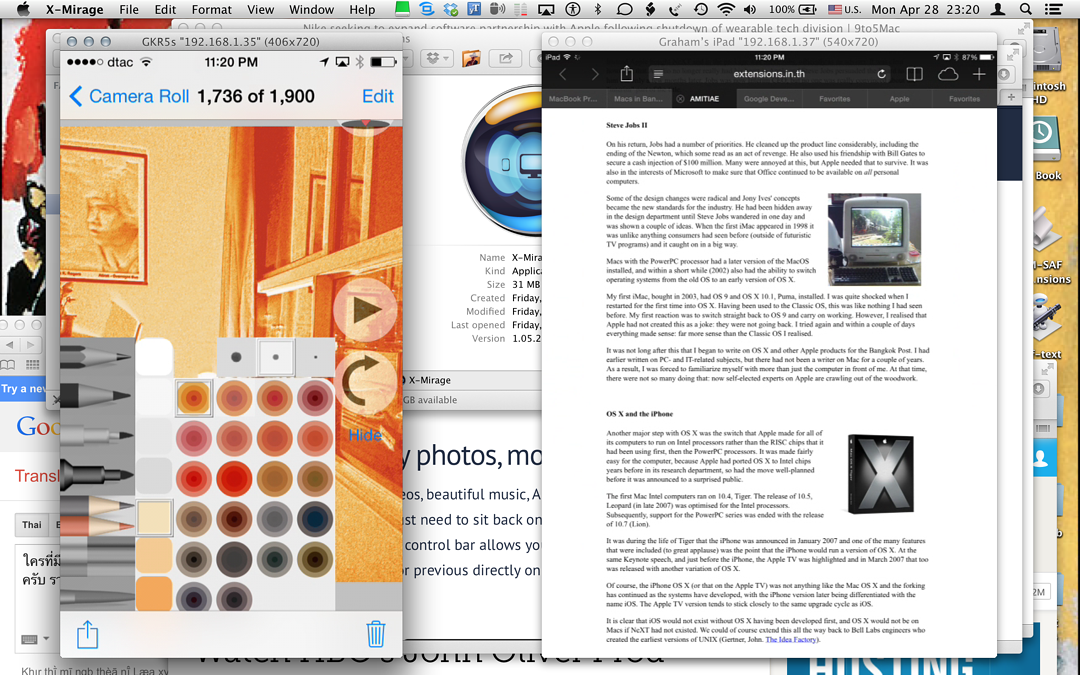Open Notification Center from the menu bar
The height and width of the screenshot is (675, 1080).
[1053, 10]
